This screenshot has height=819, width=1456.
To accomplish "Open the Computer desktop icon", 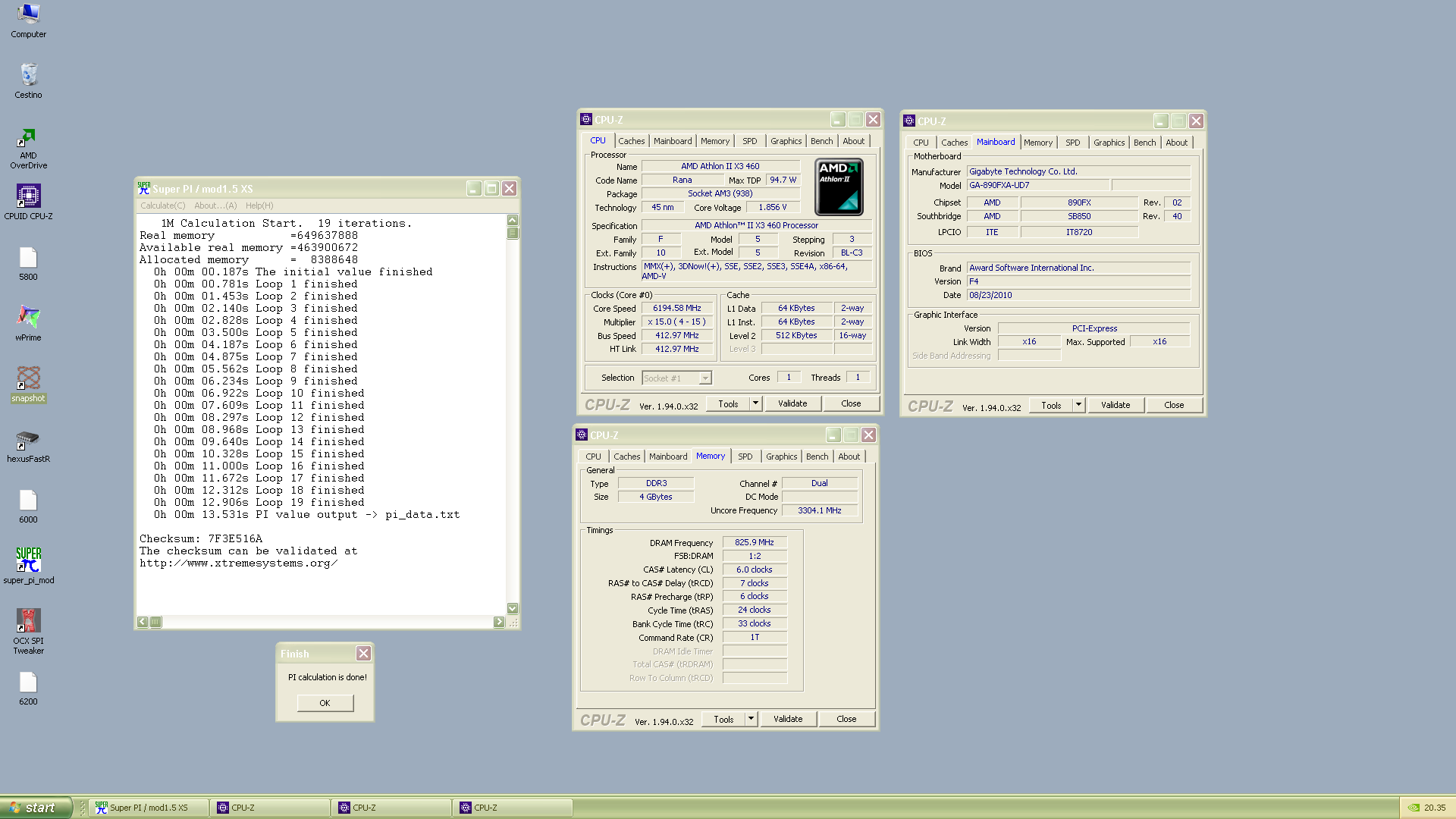I will (x=28, y=20).
